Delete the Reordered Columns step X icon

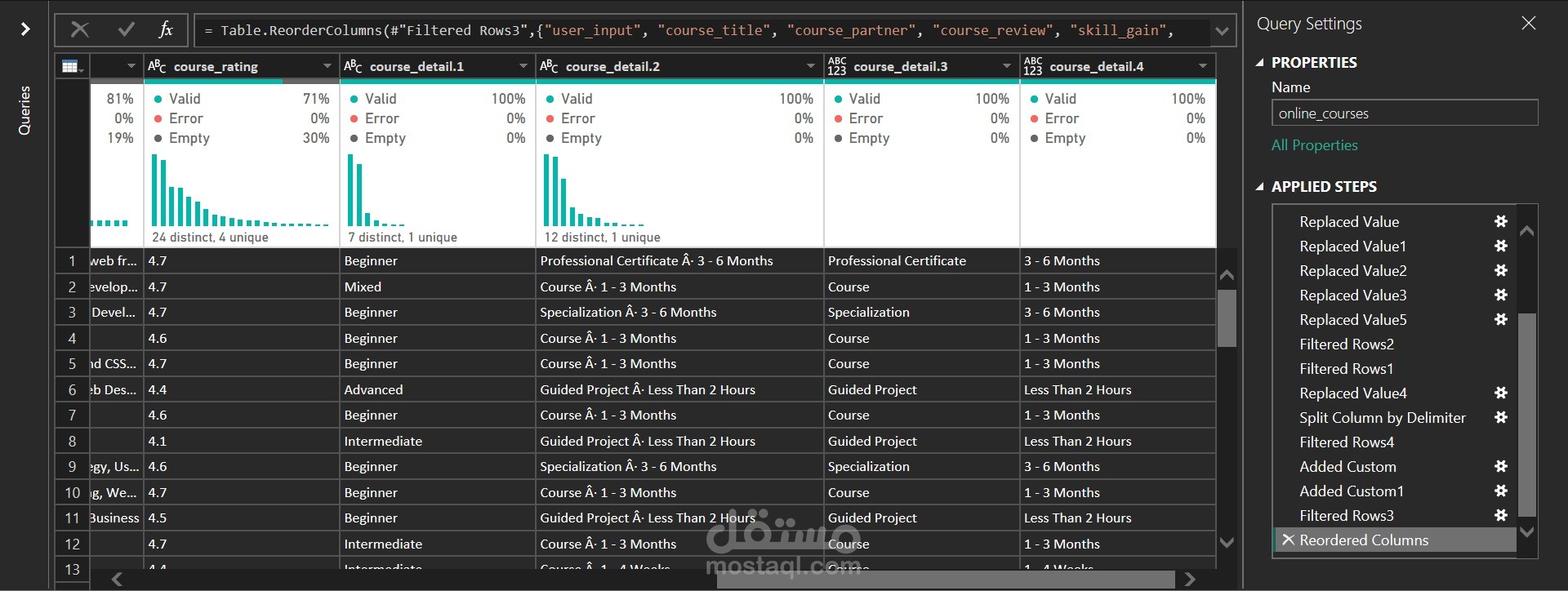tap(1288, 540)
